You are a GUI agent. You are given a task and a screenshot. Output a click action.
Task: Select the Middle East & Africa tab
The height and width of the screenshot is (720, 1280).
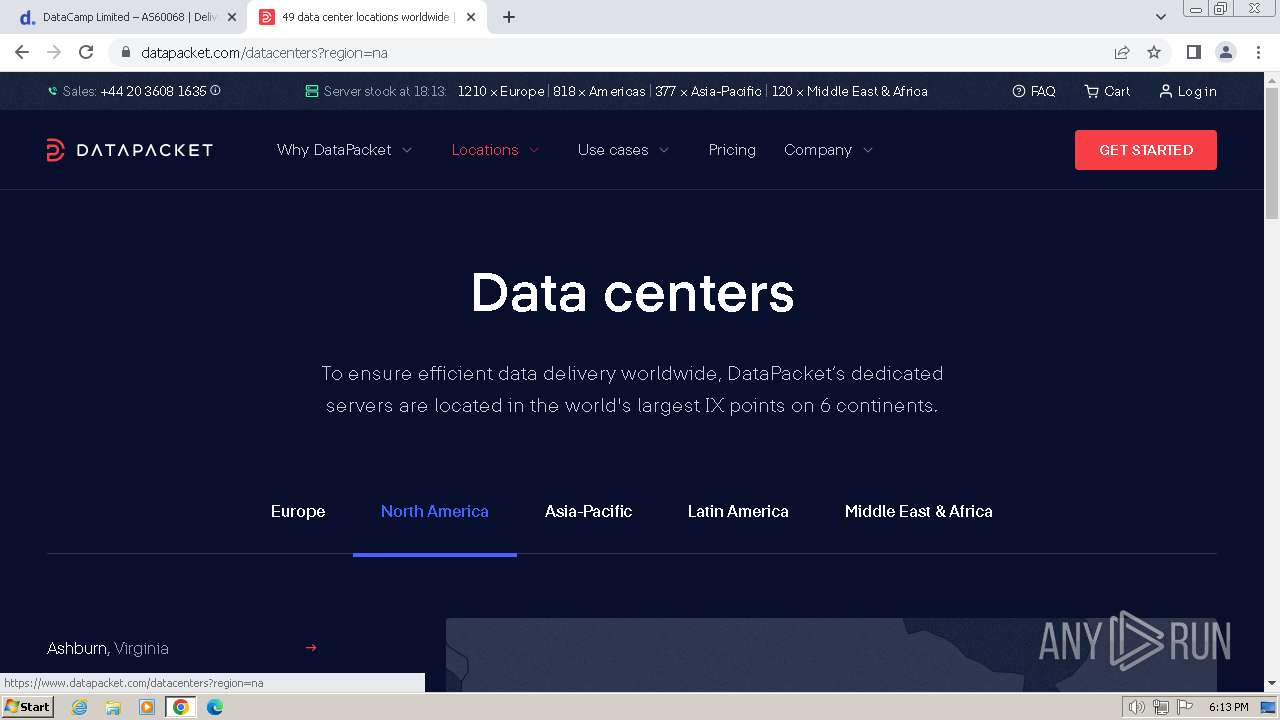919,511
